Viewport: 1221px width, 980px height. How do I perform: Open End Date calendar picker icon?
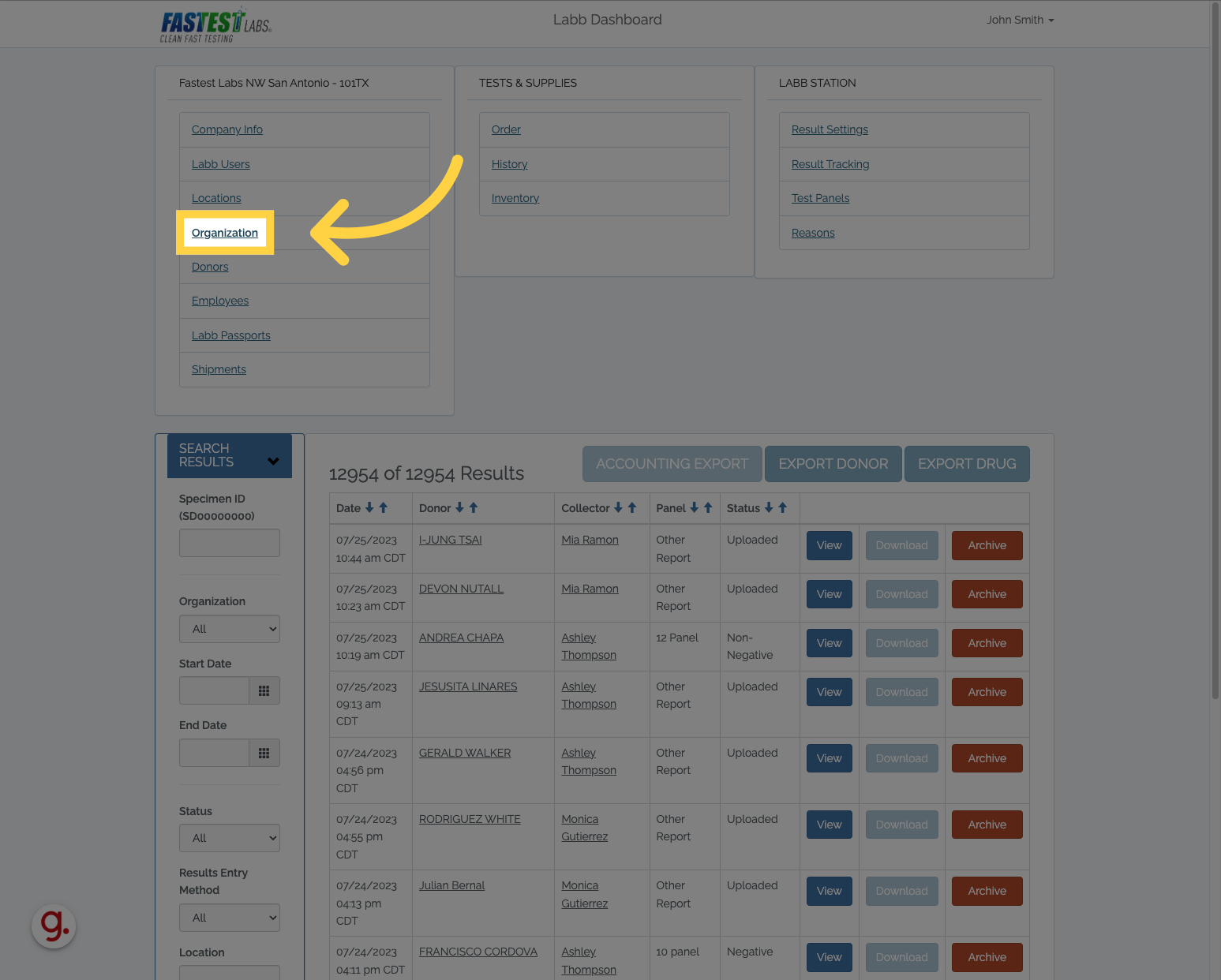(264, 754)
